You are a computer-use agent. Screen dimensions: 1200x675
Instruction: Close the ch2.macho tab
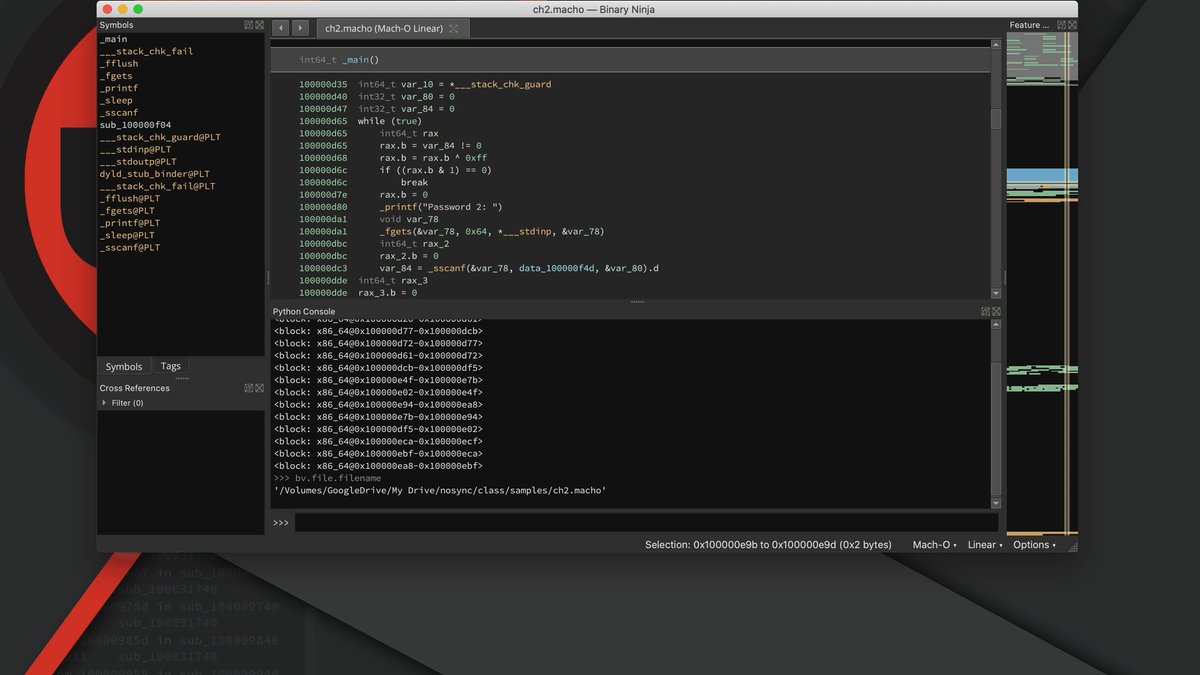(454, 29)
